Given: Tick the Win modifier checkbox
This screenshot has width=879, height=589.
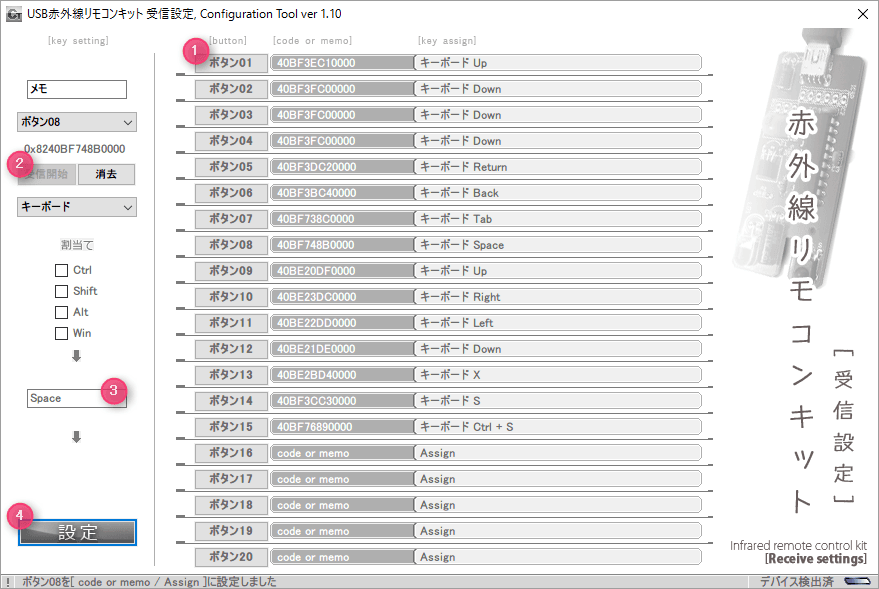Looking at the screenshot, I should pos(62,333).
